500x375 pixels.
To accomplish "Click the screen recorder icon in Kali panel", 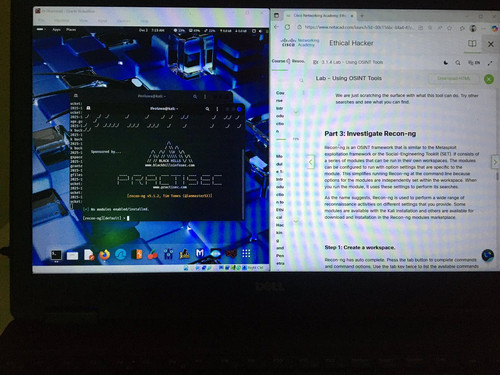I will click(x=254, y=31).
